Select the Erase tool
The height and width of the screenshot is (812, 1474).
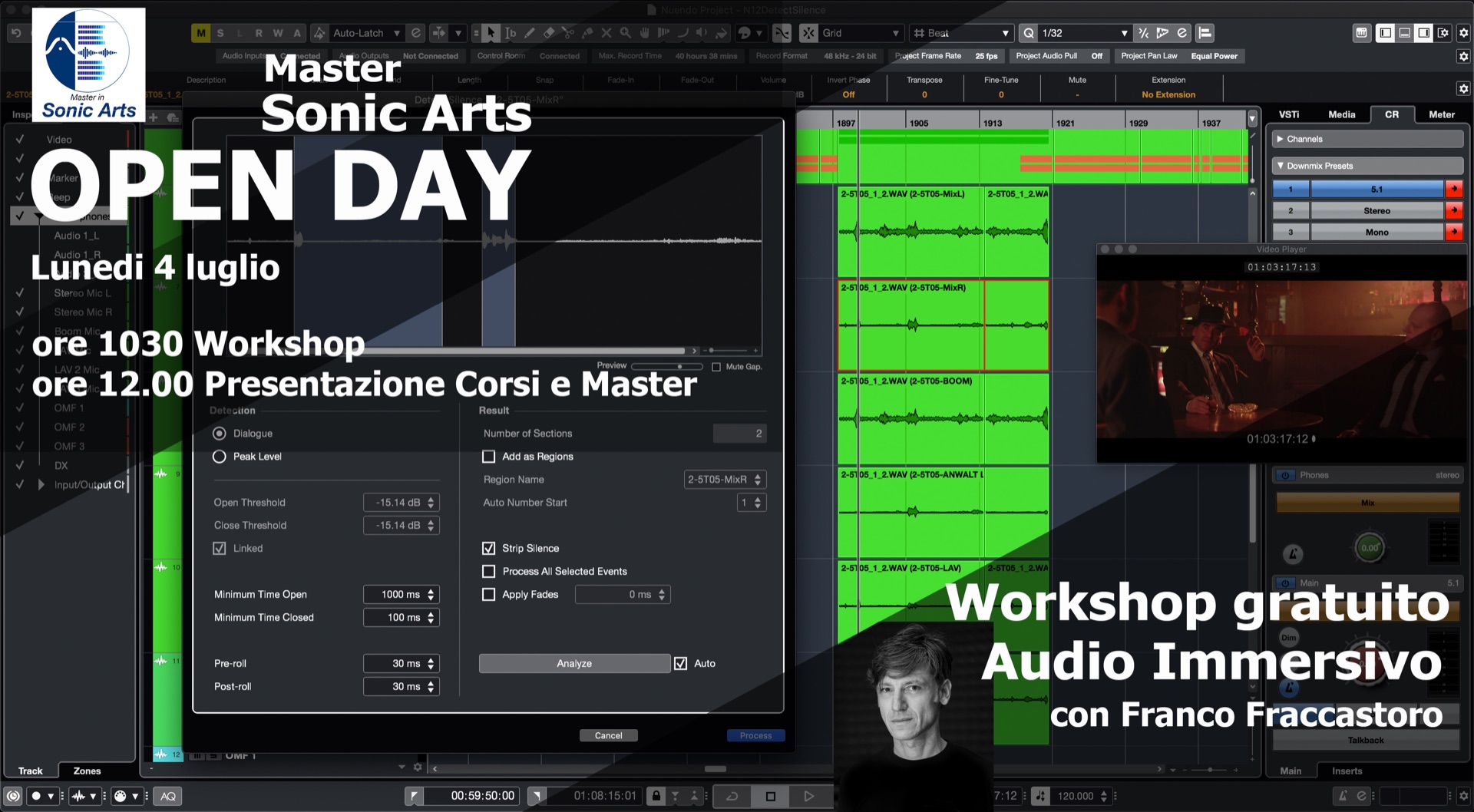[549, 33]
